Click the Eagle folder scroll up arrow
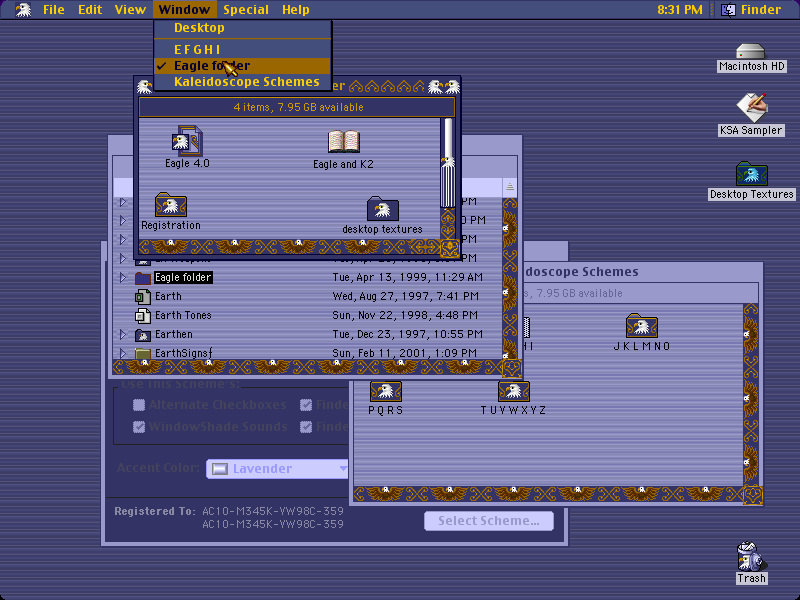The width and height of the screenshot is (800, 600). [x=447, y=217]
